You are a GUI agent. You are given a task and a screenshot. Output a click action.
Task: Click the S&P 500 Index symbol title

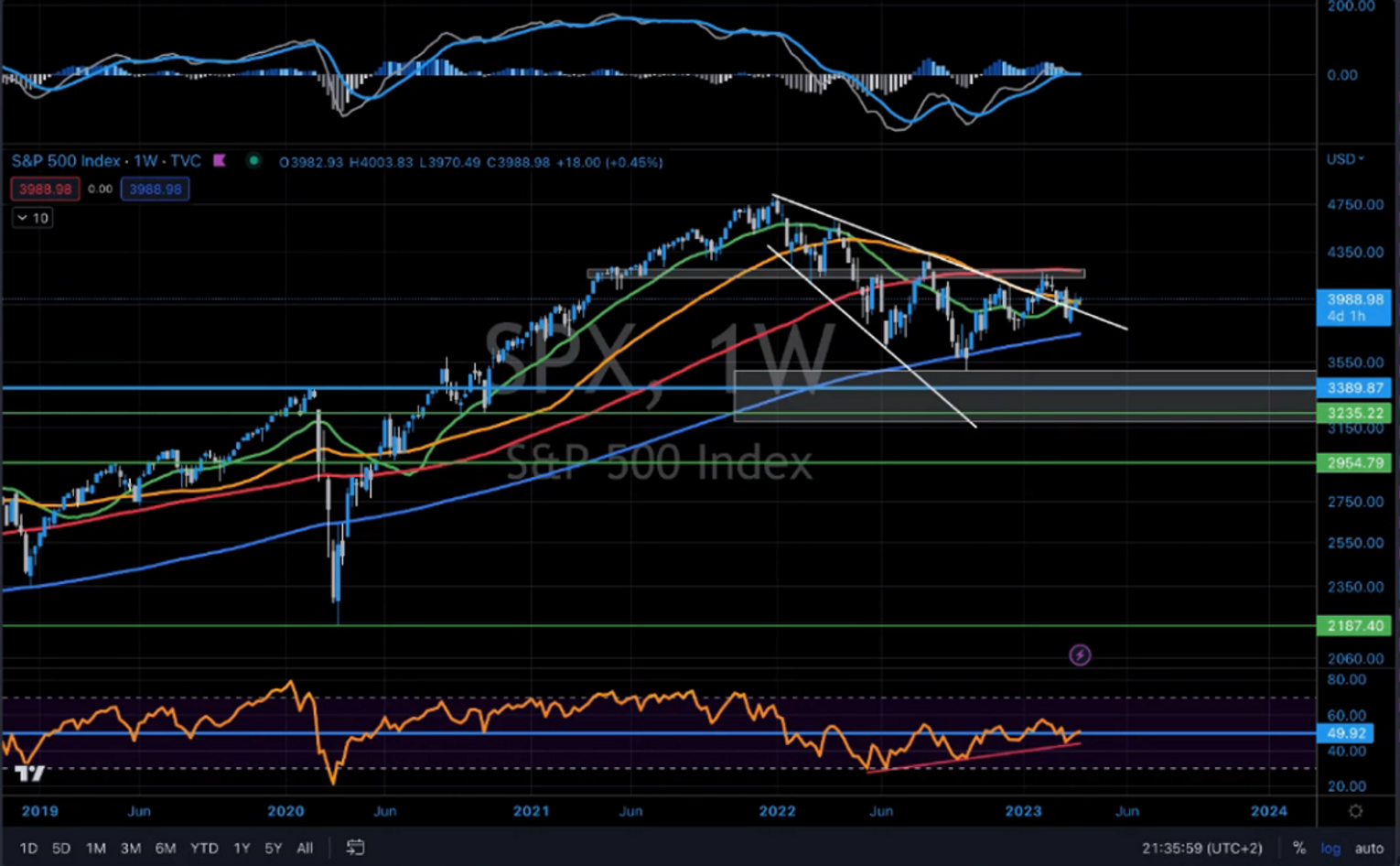66,161
